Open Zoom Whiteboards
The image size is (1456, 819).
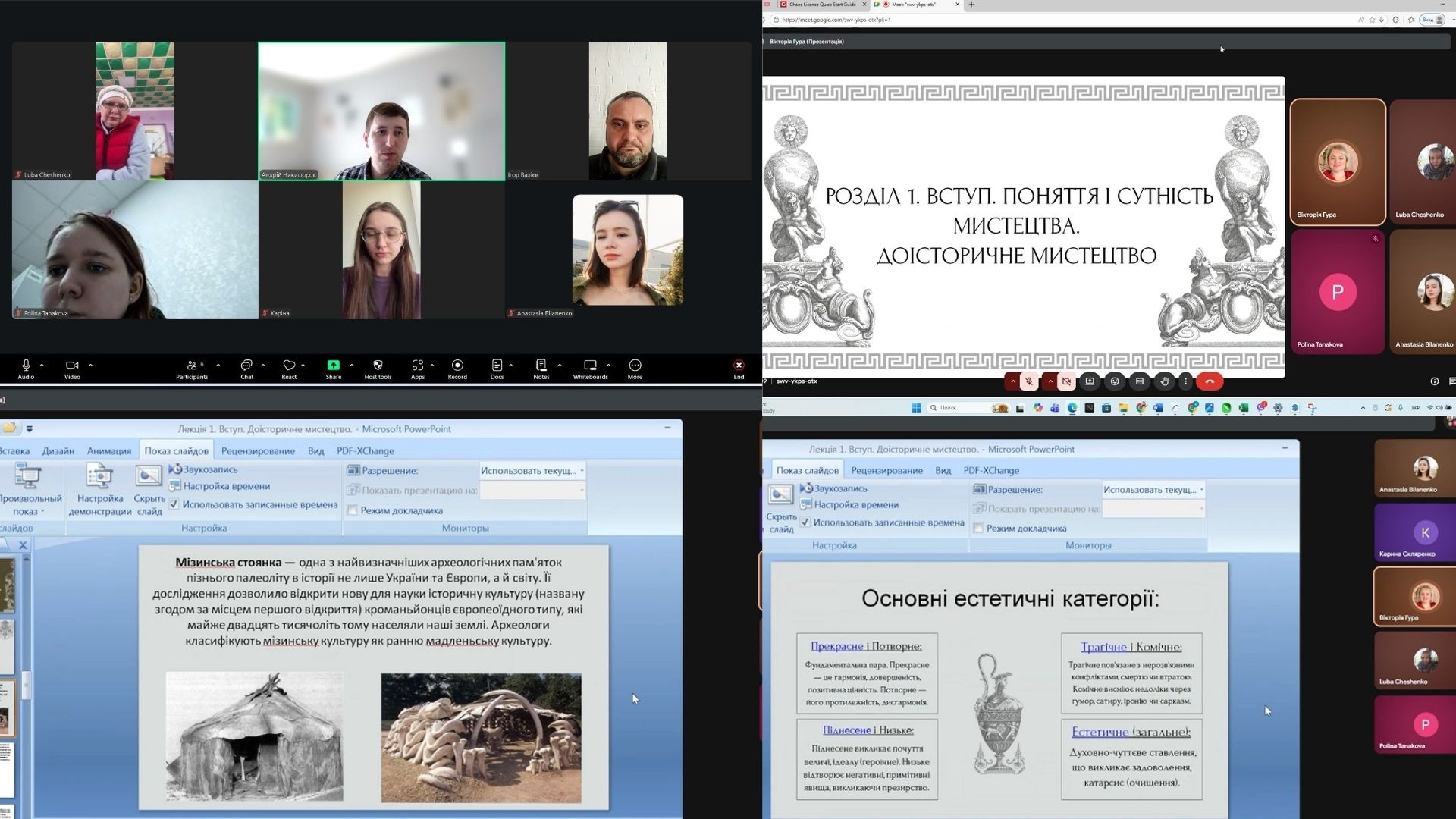pos(590,366)
